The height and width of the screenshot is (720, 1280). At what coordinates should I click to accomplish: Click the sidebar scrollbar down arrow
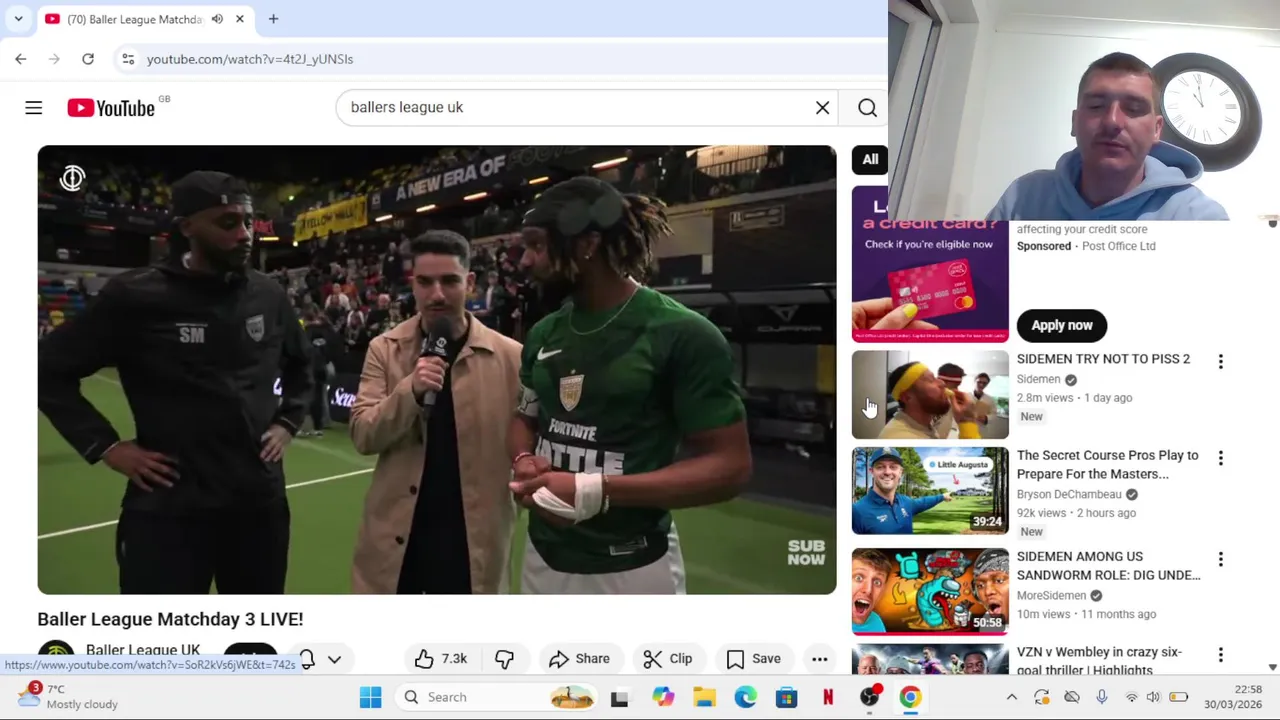tap(1272, 666)
